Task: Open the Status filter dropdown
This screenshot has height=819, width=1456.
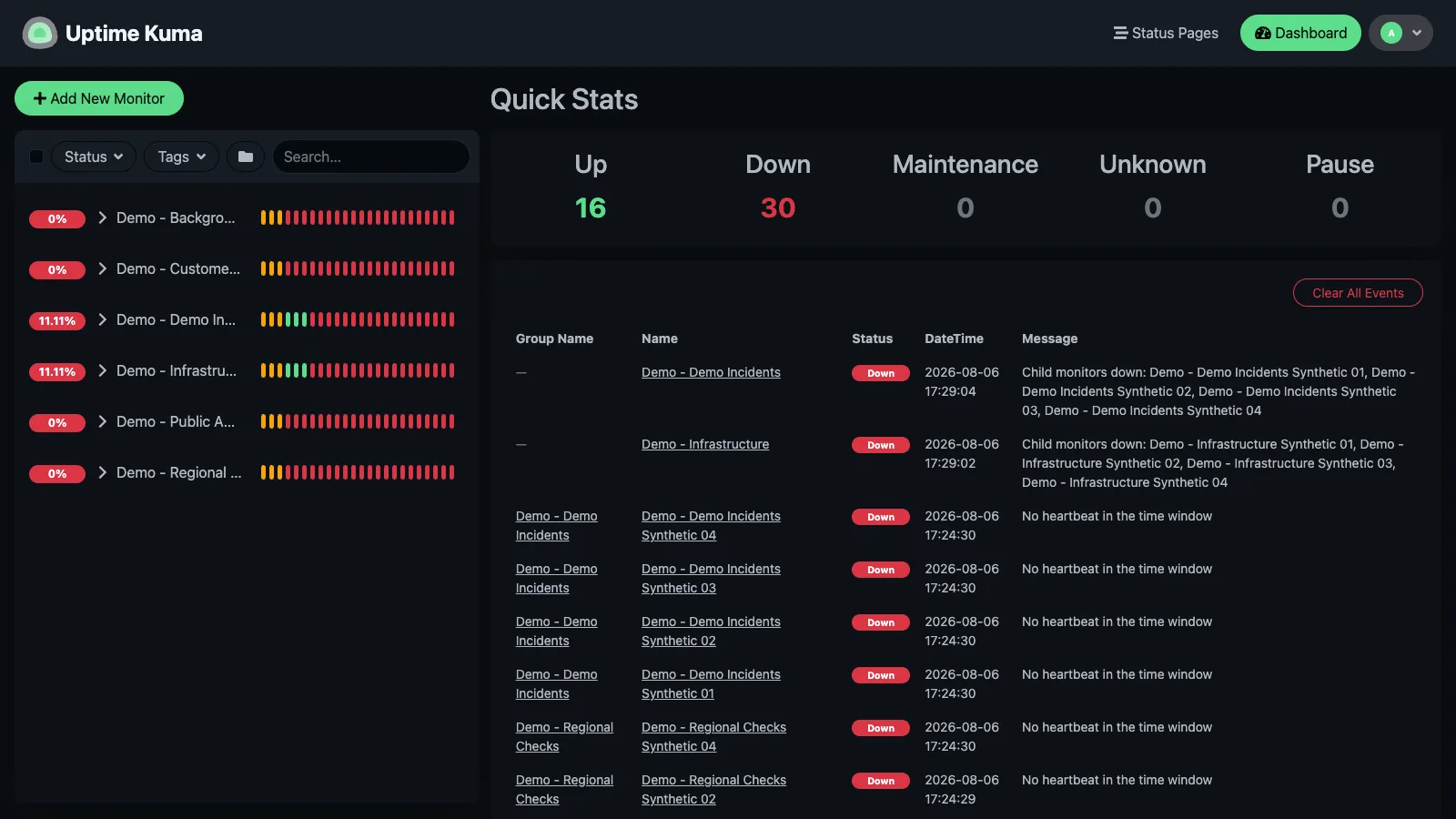Action: pyautogui.click(x=94, y=157)
